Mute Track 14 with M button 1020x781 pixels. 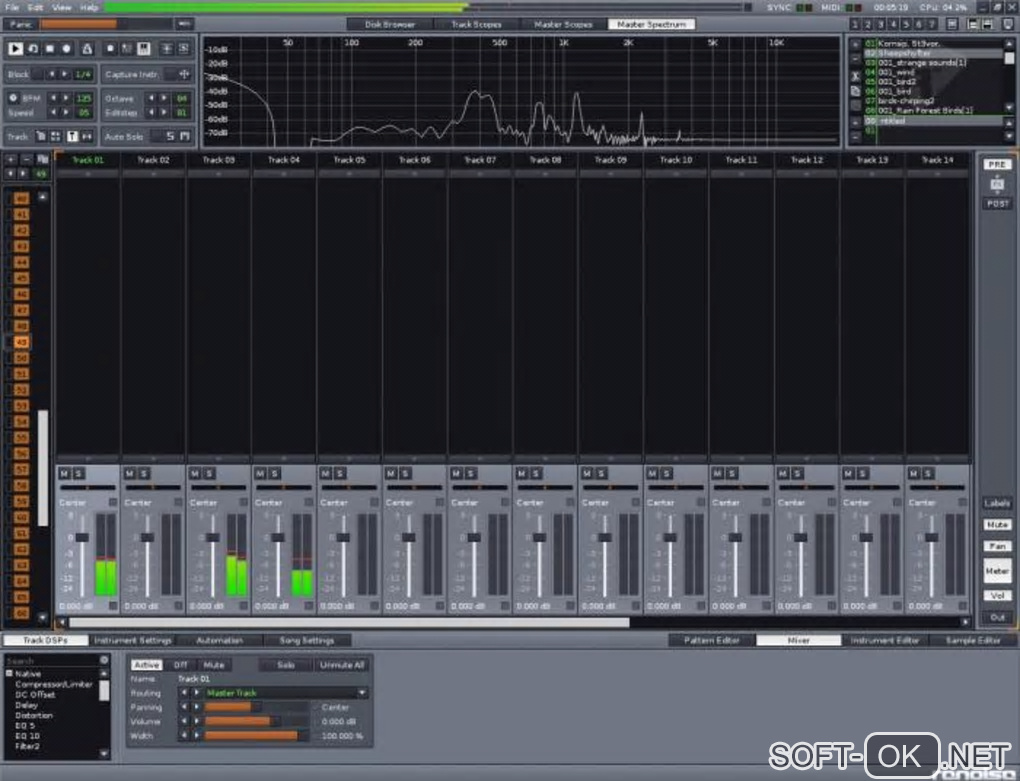(x=913, y=473)
